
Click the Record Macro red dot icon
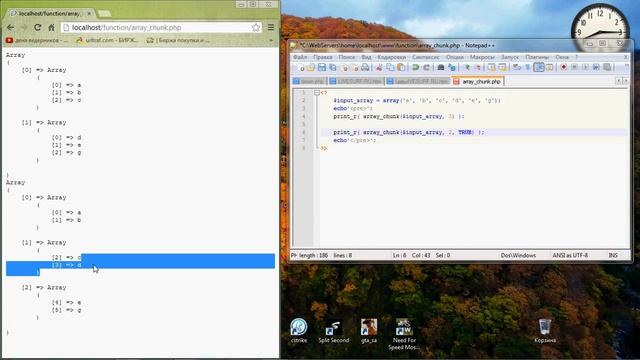(x=564, y=67)
